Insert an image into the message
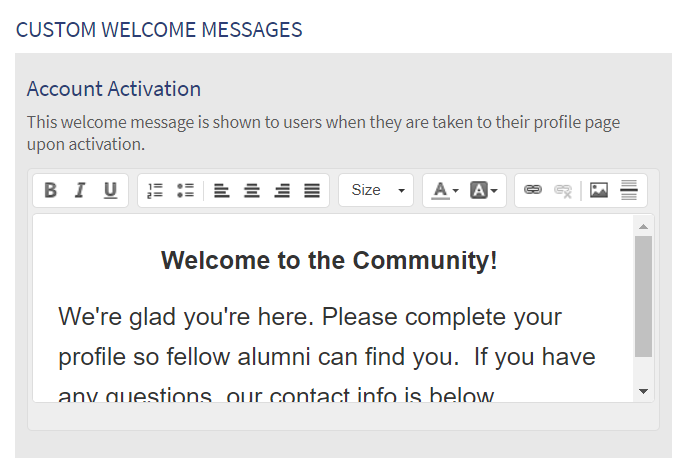Screen dimensions: 689x475 [x=599, y=190]
